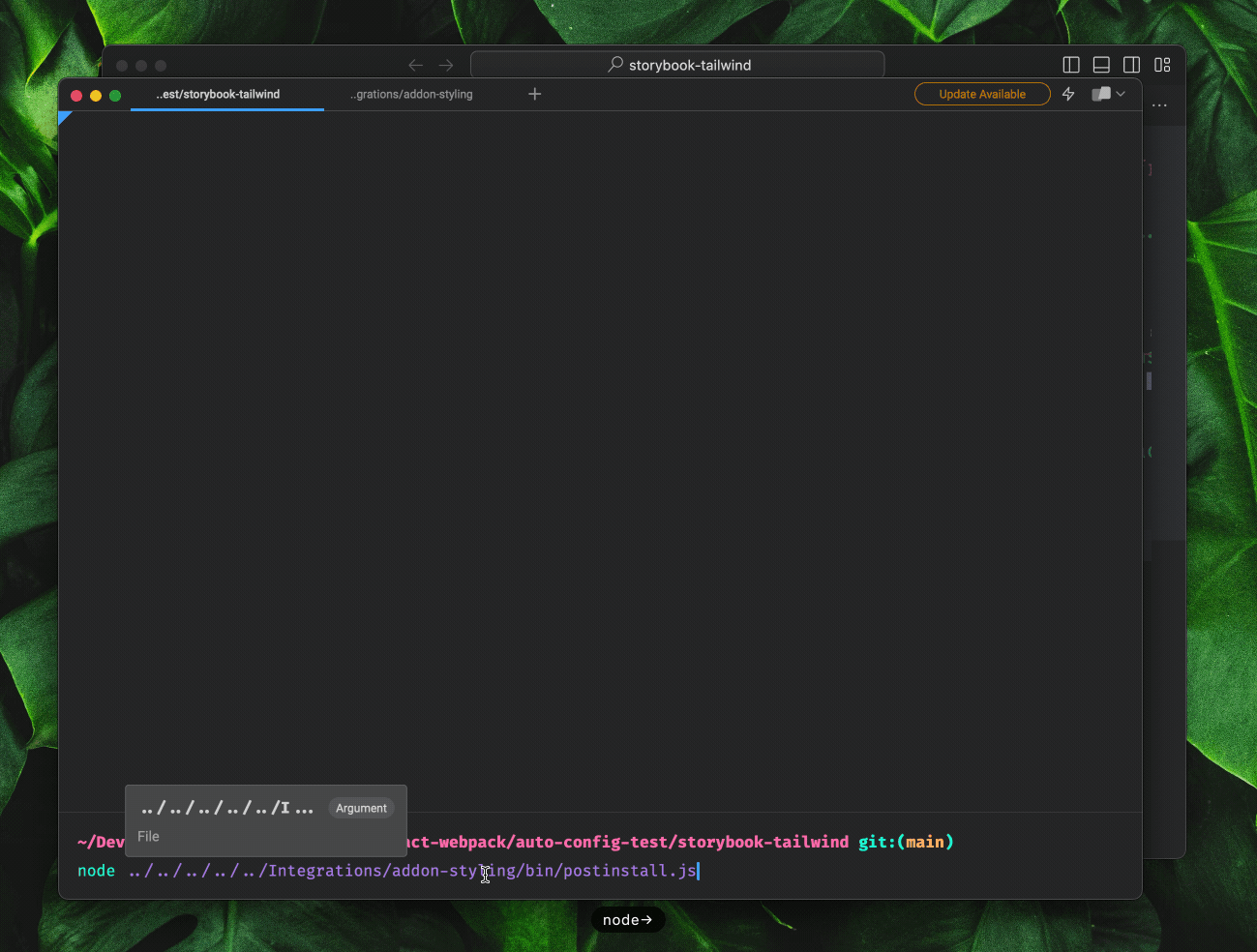Image resolution: width=1257 pixels, height=952 pixels.
Task: Open the three-dot overflow menu
Action: point(1159,105)
